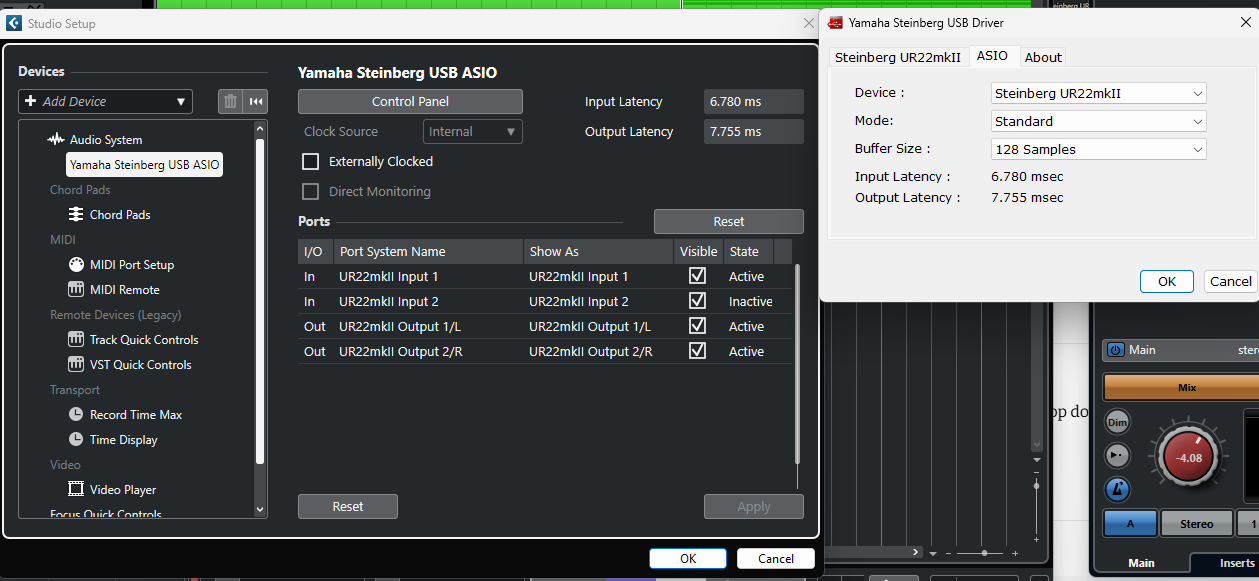Switch to the About tab
The image size is (1259, 581).
tap(1043, 57)
